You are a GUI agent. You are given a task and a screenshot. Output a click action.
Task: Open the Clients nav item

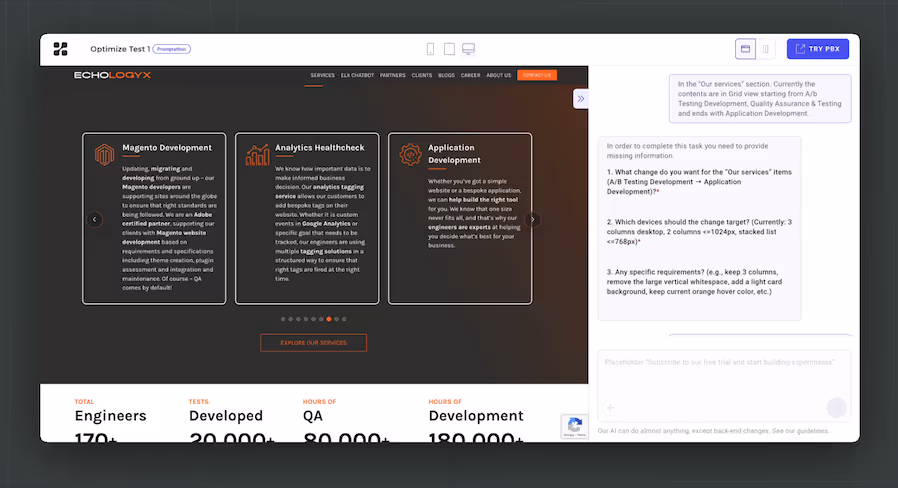pyautogui.click(x=422, y=75)
